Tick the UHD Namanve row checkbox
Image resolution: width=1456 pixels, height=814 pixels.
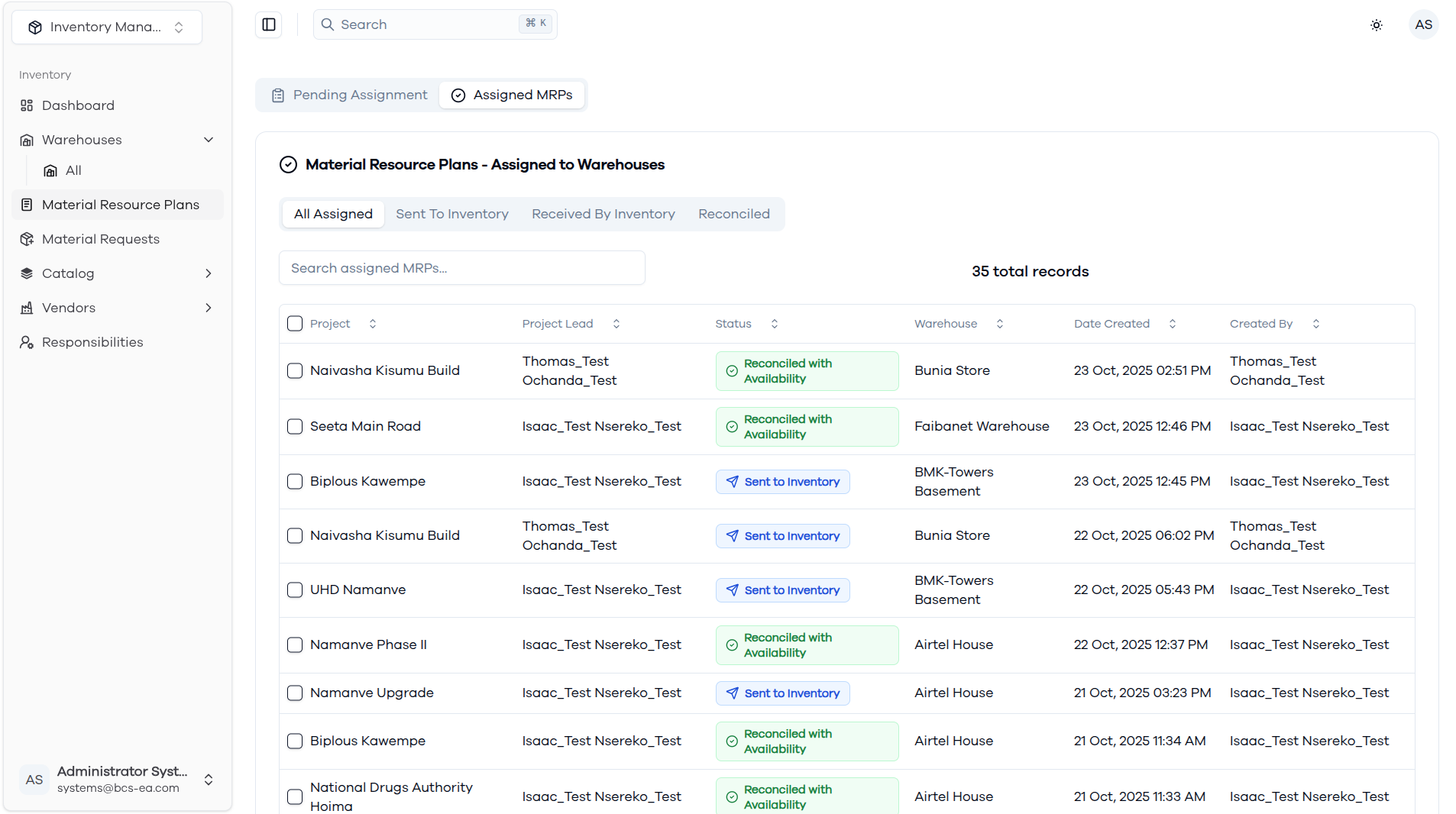(x=295, y=590)
